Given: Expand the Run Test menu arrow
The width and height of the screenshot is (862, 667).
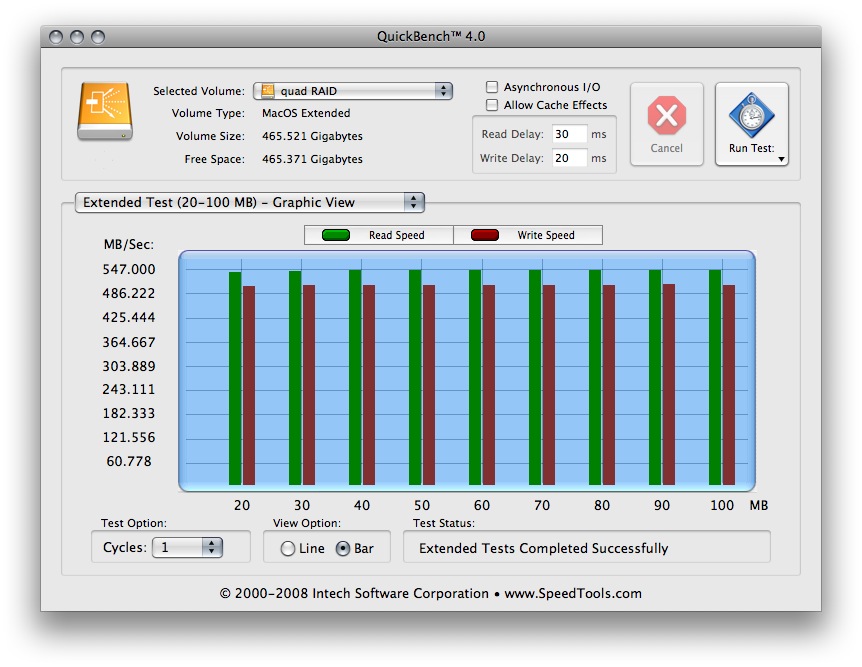Looking at the screenshot, I should [780, 158].
